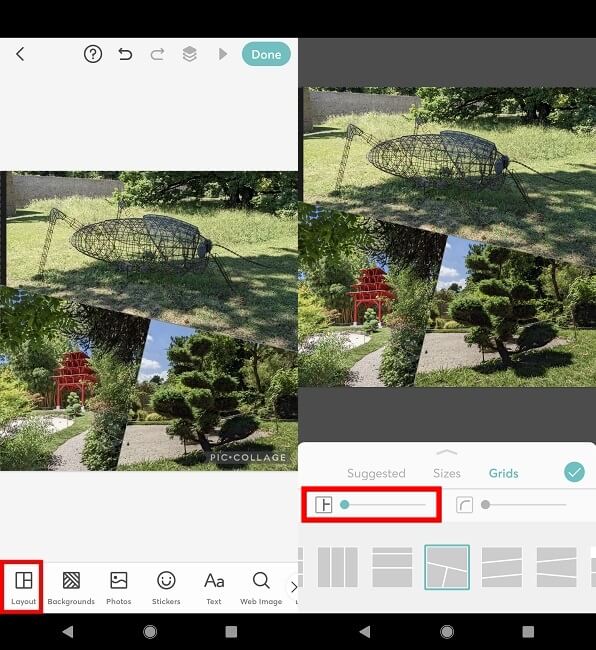The height and width of the screenshot is (650, 596).
Task: Tap the border spacing grid icon
Action: pyautogui.click(x=323, y=504)
